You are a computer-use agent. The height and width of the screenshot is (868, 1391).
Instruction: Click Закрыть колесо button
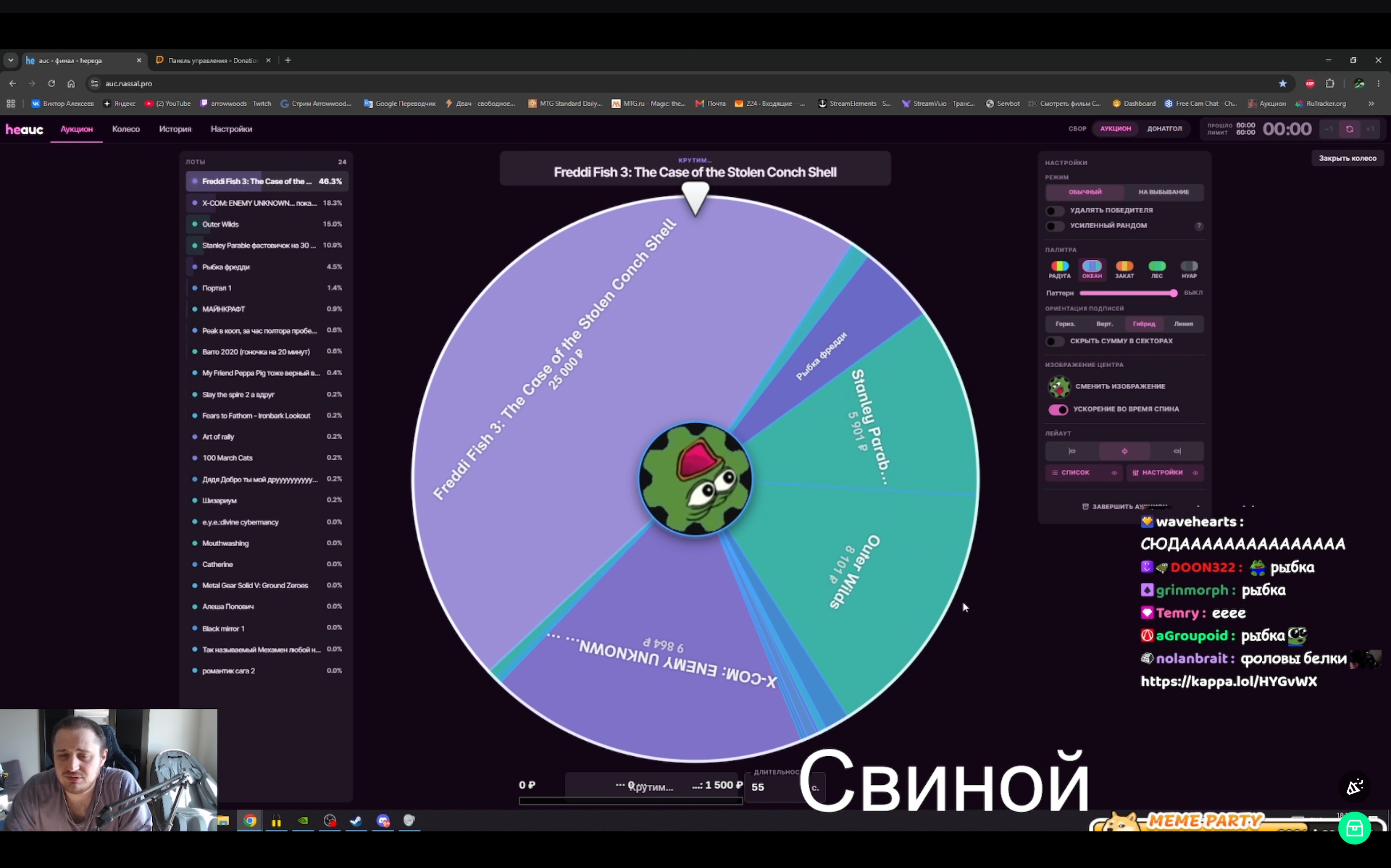[1347, 158]
